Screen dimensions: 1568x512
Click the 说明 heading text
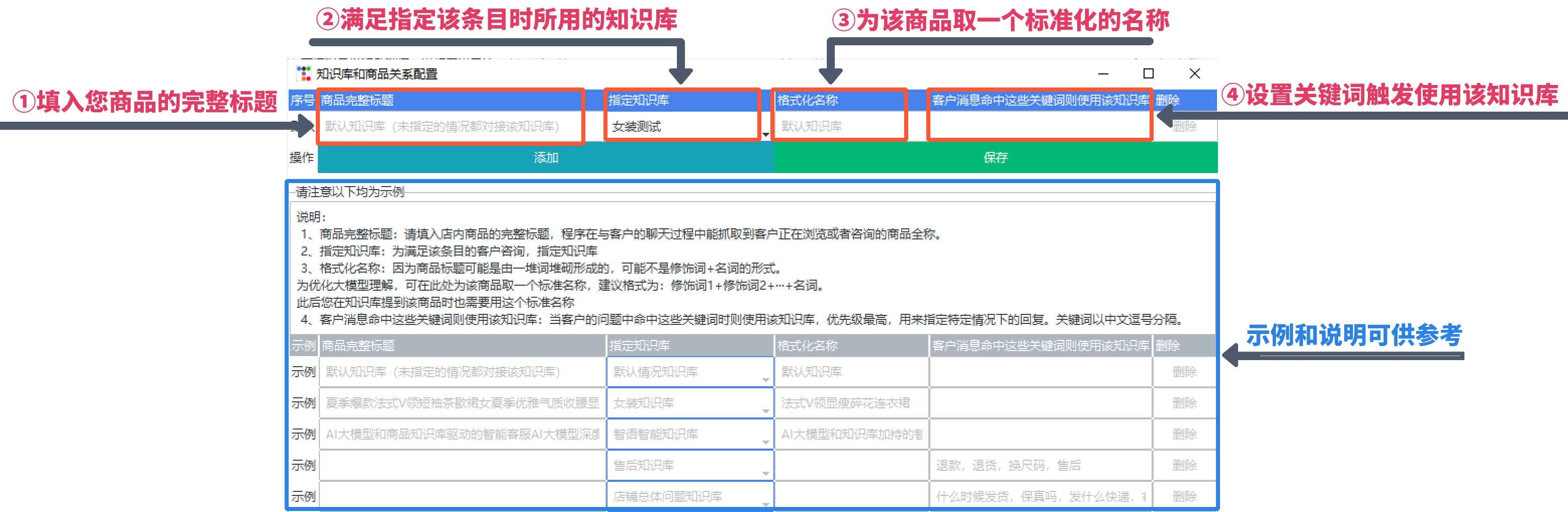[x=312, y=217]
